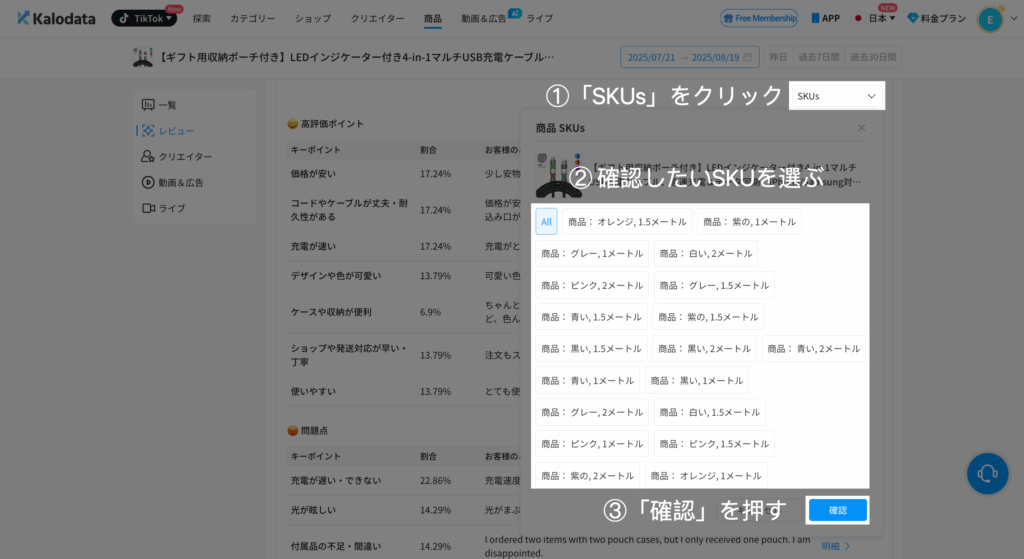Screen dimensions: 1024x559
Task: Open the 探索 menu
Action: tap(202, 18)
